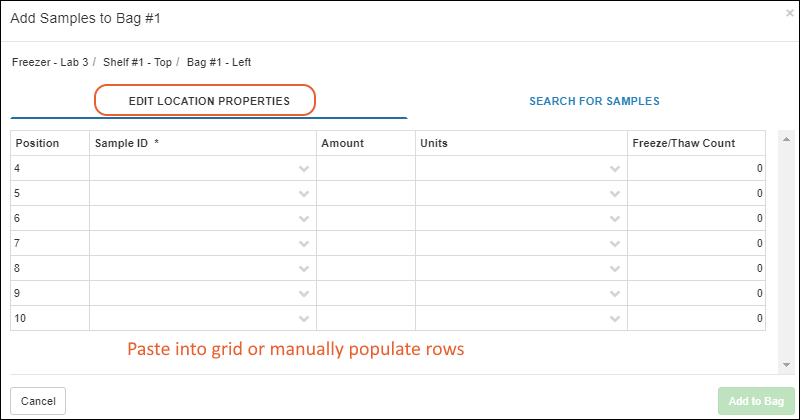The width and height of the screenshot is (800, 420).
Task: Click Amount field for position 7
Action: 366,243
